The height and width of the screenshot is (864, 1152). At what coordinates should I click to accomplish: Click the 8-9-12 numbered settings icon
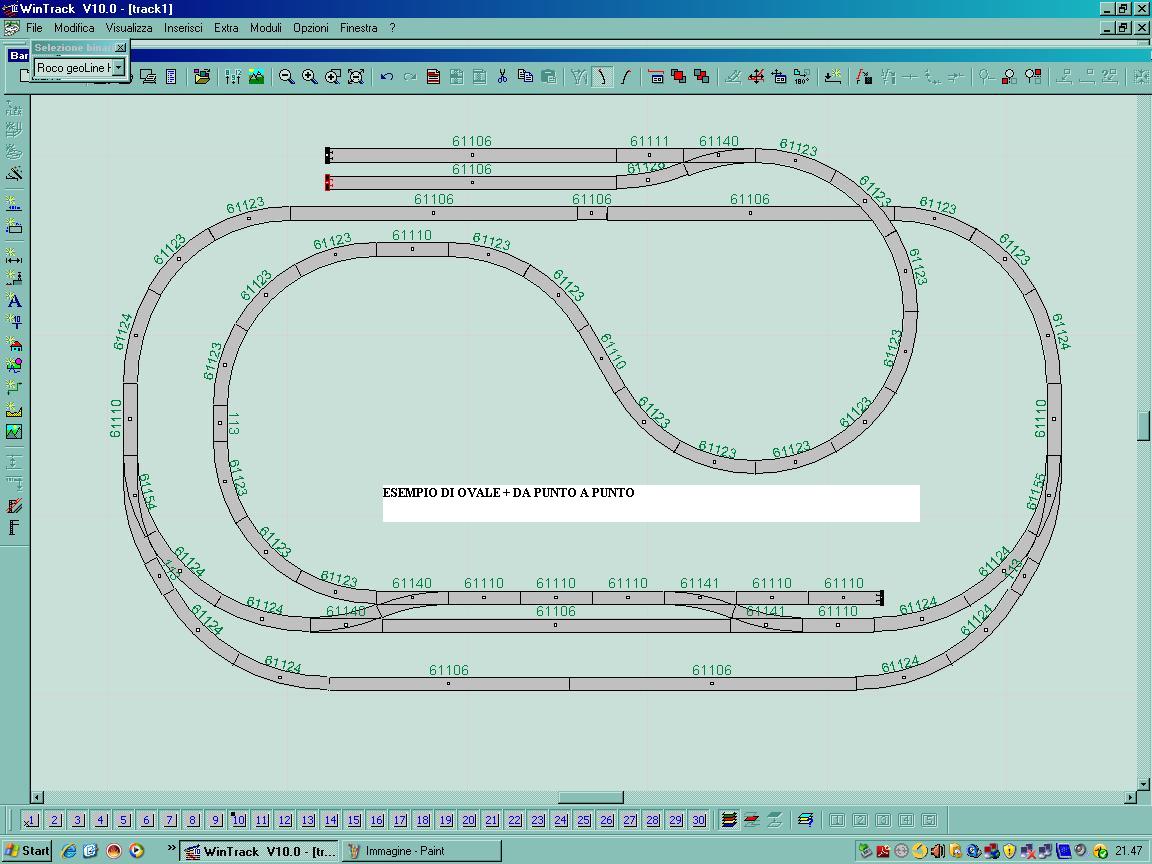tap(233, 76)
